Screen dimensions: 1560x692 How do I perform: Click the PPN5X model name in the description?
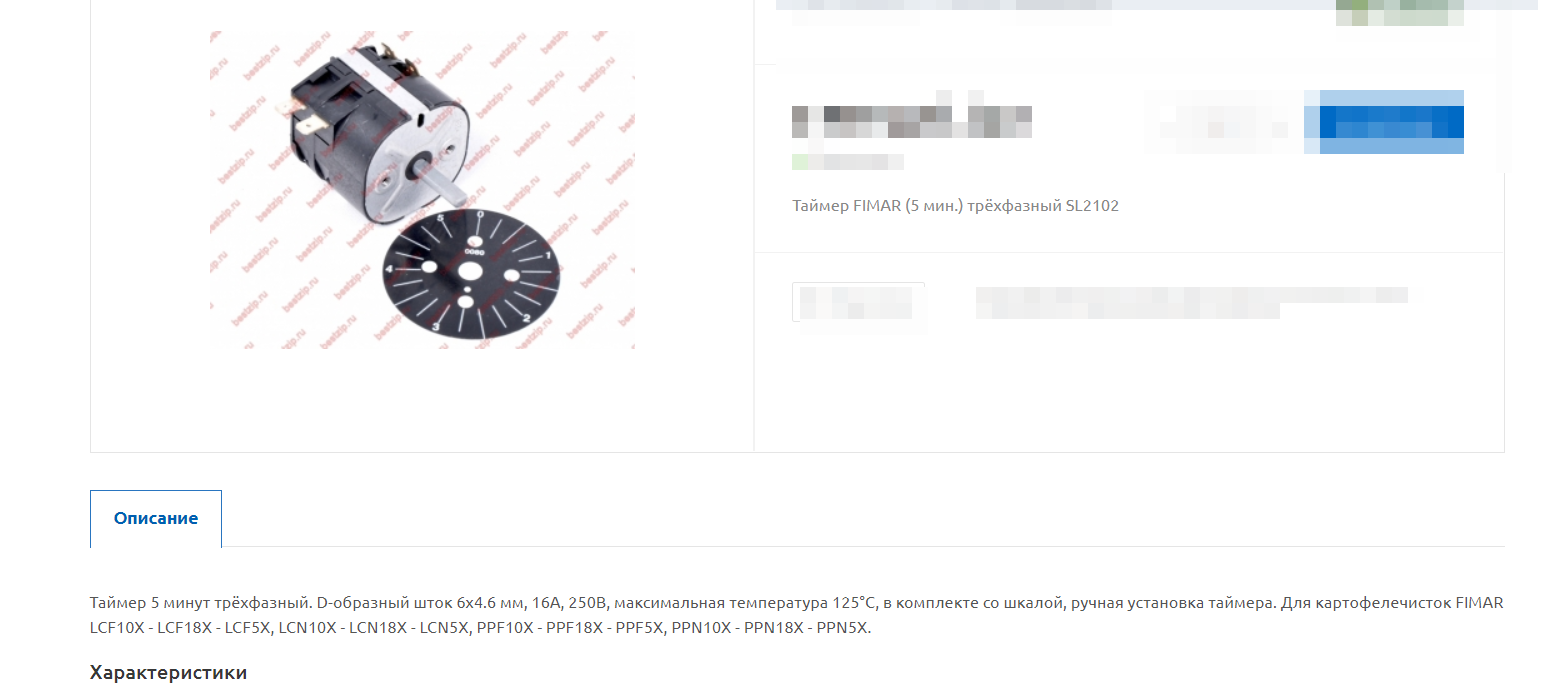(x=843, y=629)
